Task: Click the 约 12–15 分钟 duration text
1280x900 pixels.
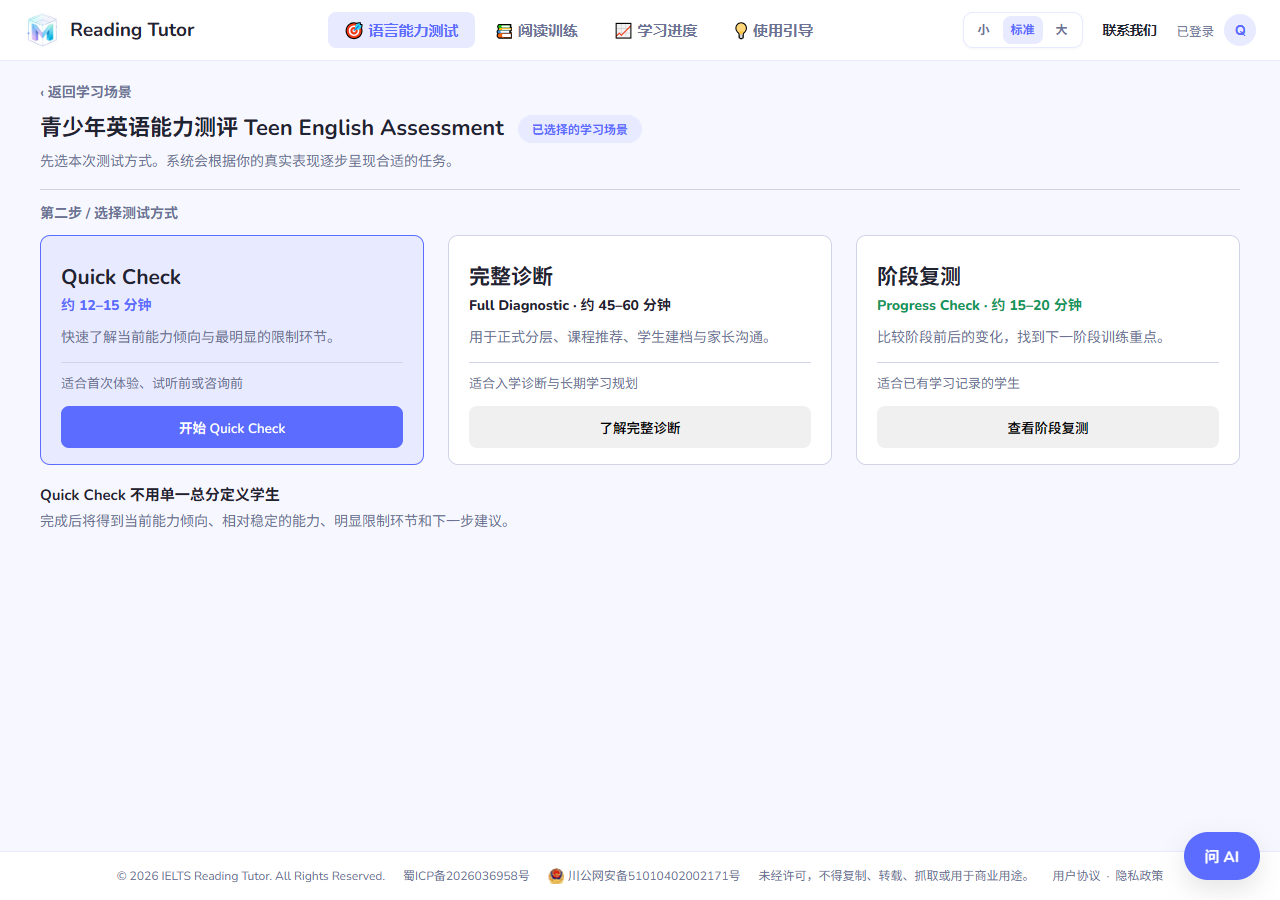Action: click(x=106, y=305)
